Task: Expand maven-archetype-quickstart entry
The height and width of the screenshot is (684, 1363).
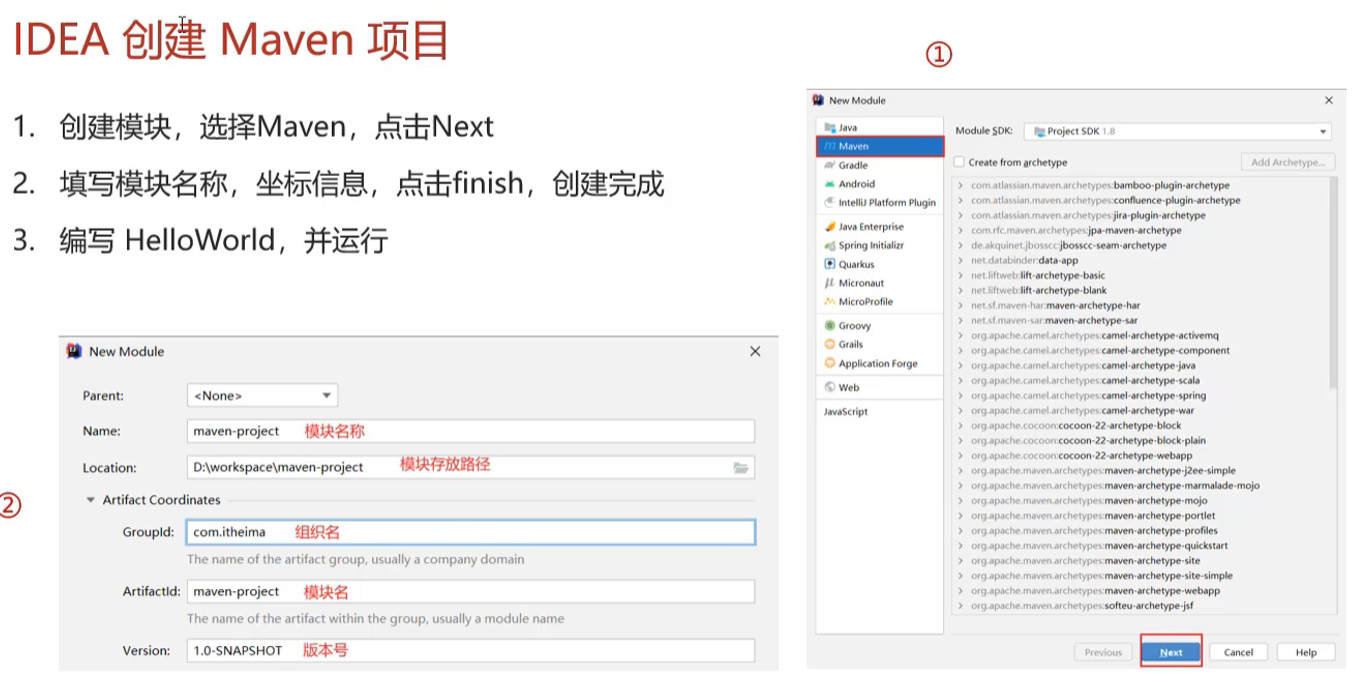Action: (x=960, y=546)
